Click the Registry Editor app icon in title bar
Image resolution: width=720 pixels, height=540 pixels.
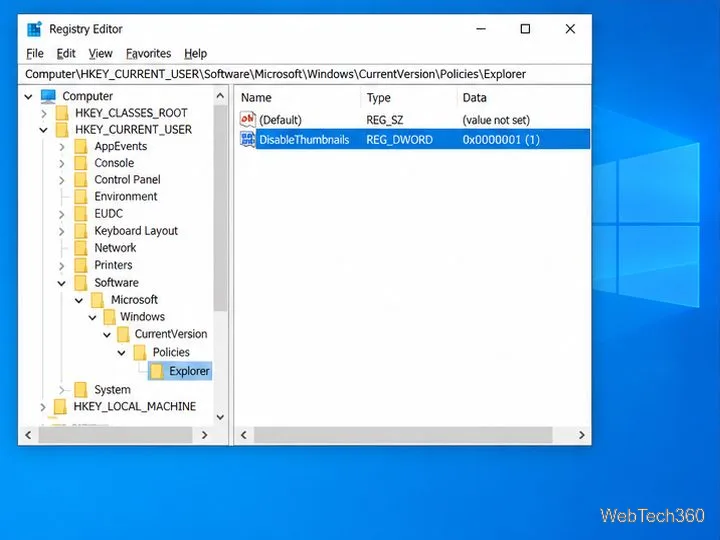tap(34, 29)
